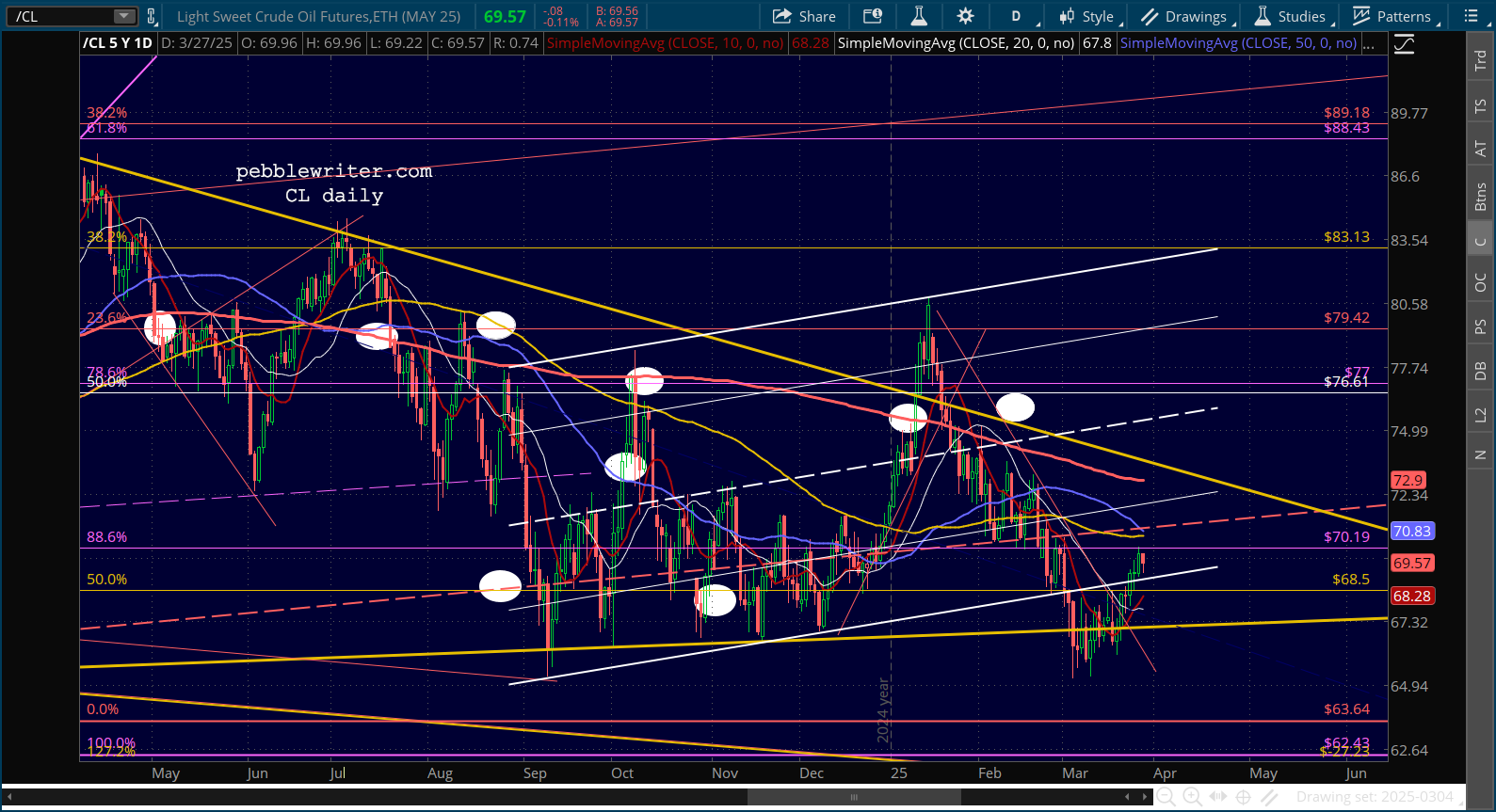Image resolution: width=1496 pixels, height=812 pixels.
Task: Zoom out using the minus magnifier
Action: 1166,797
